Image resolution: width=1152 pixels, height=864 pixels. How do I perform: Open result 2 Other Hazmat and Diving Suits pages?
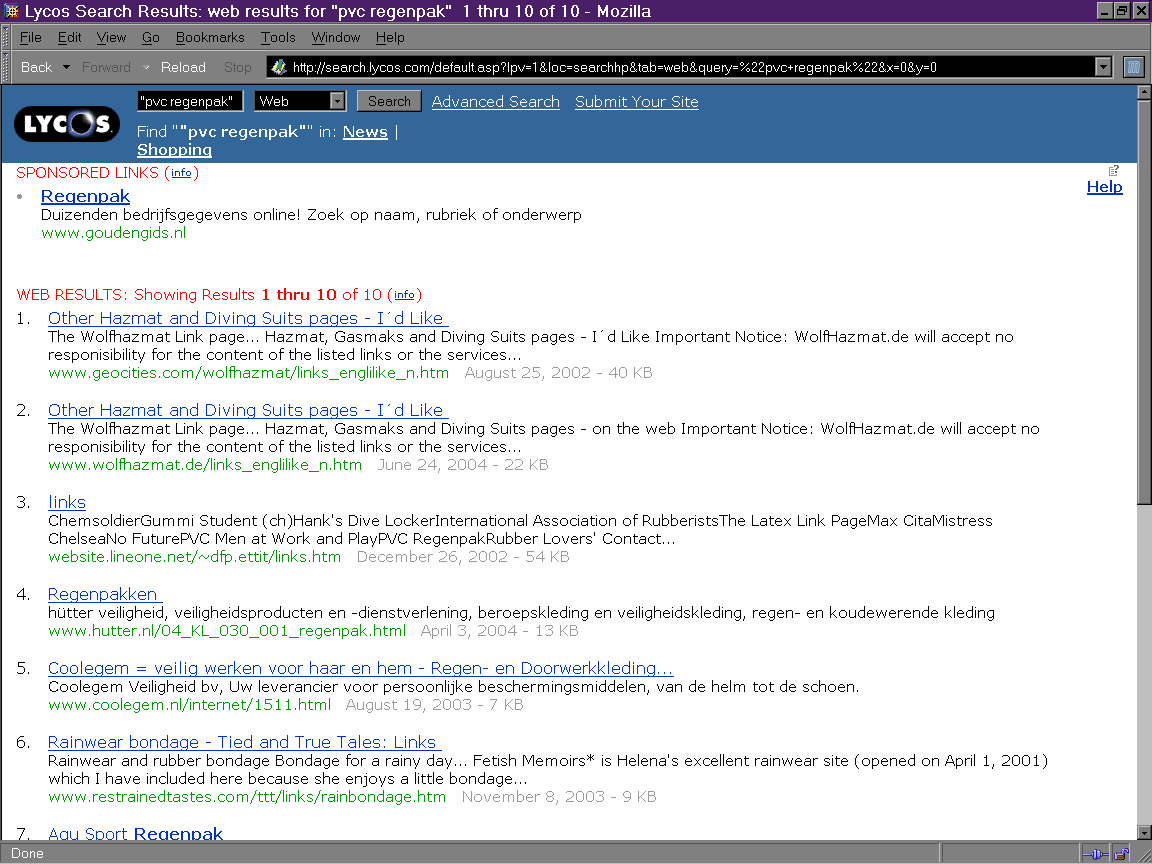click(x=248, y=410)
